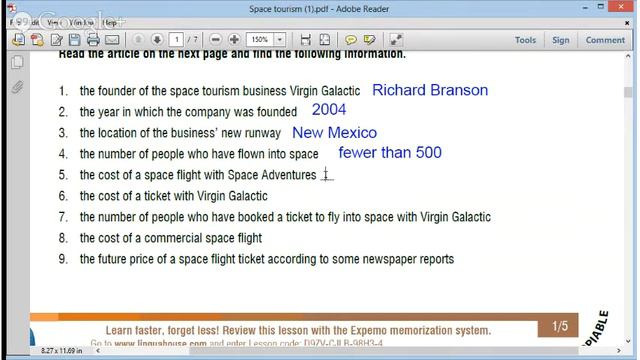The image size is (640, 360).
Task: Click the fit one full page icon
Action: [325, 40]
